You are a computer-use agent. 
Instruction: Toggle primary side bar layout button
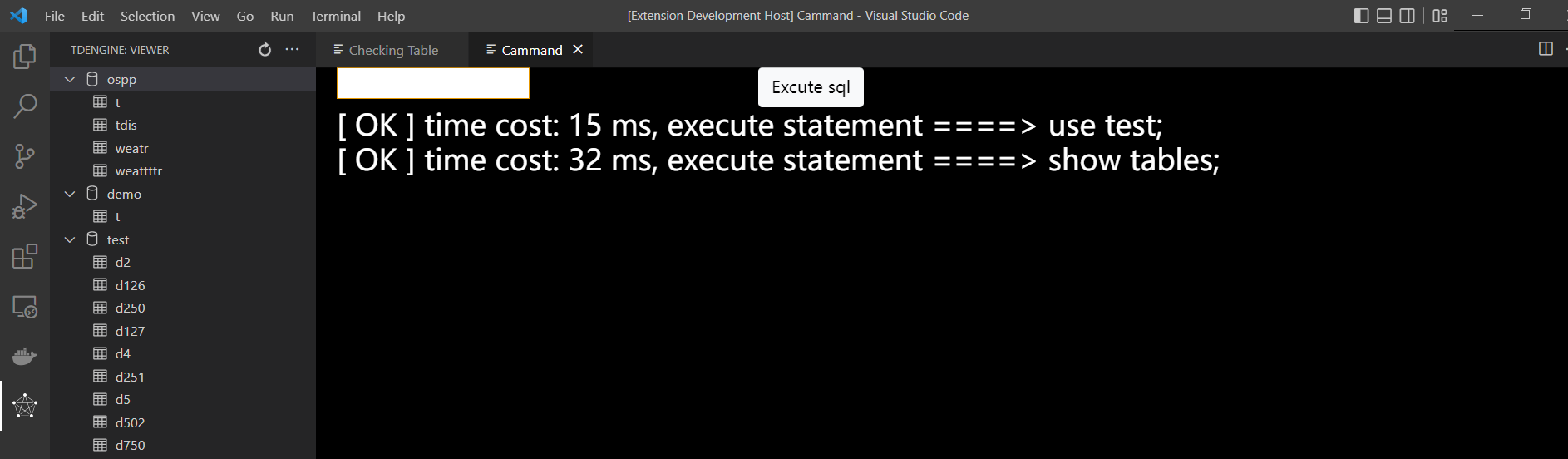pyautogui.click(x=1361, y=16)
